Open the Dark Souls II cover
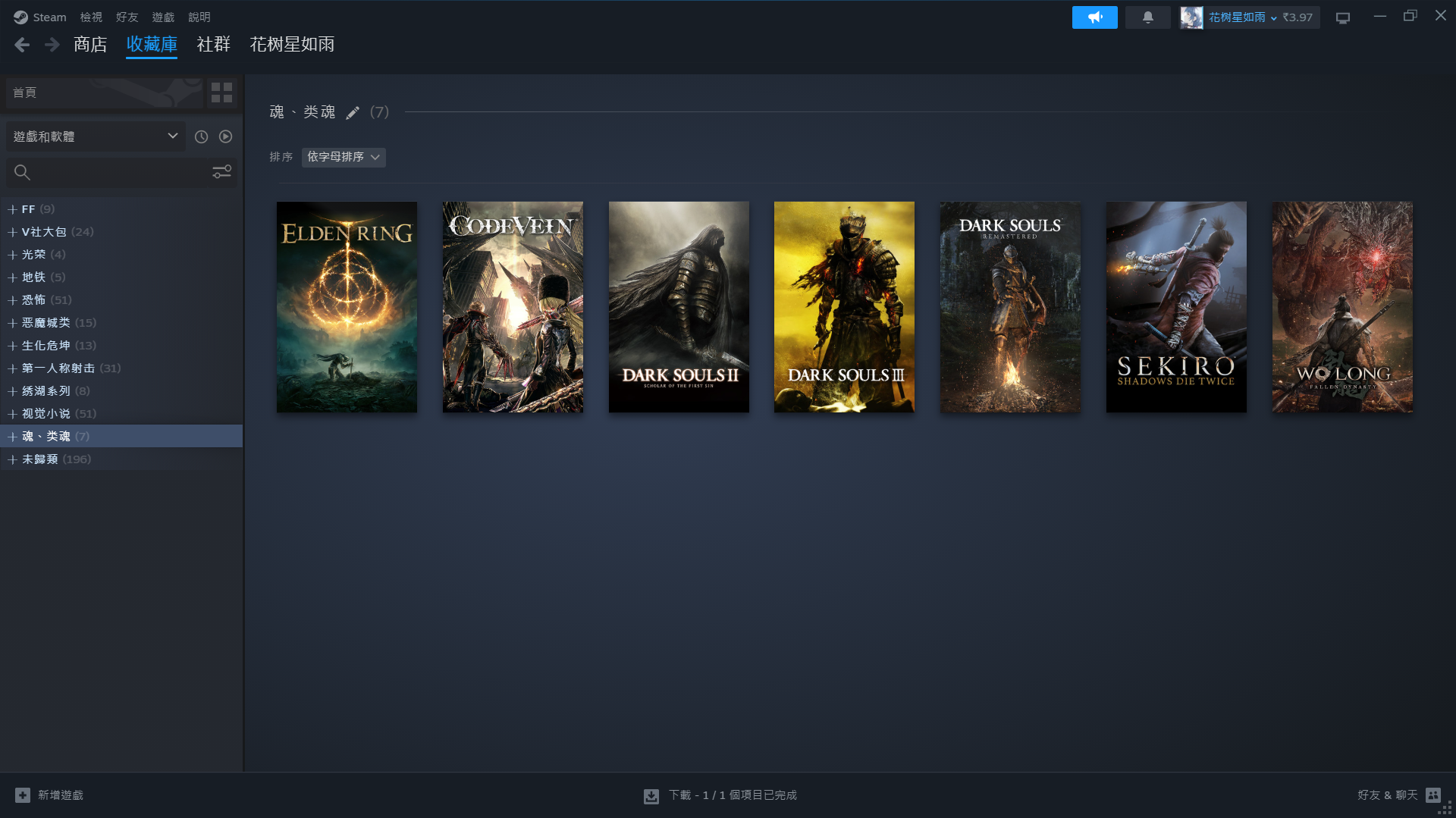Screen dimensions: 1456x818 679,307
